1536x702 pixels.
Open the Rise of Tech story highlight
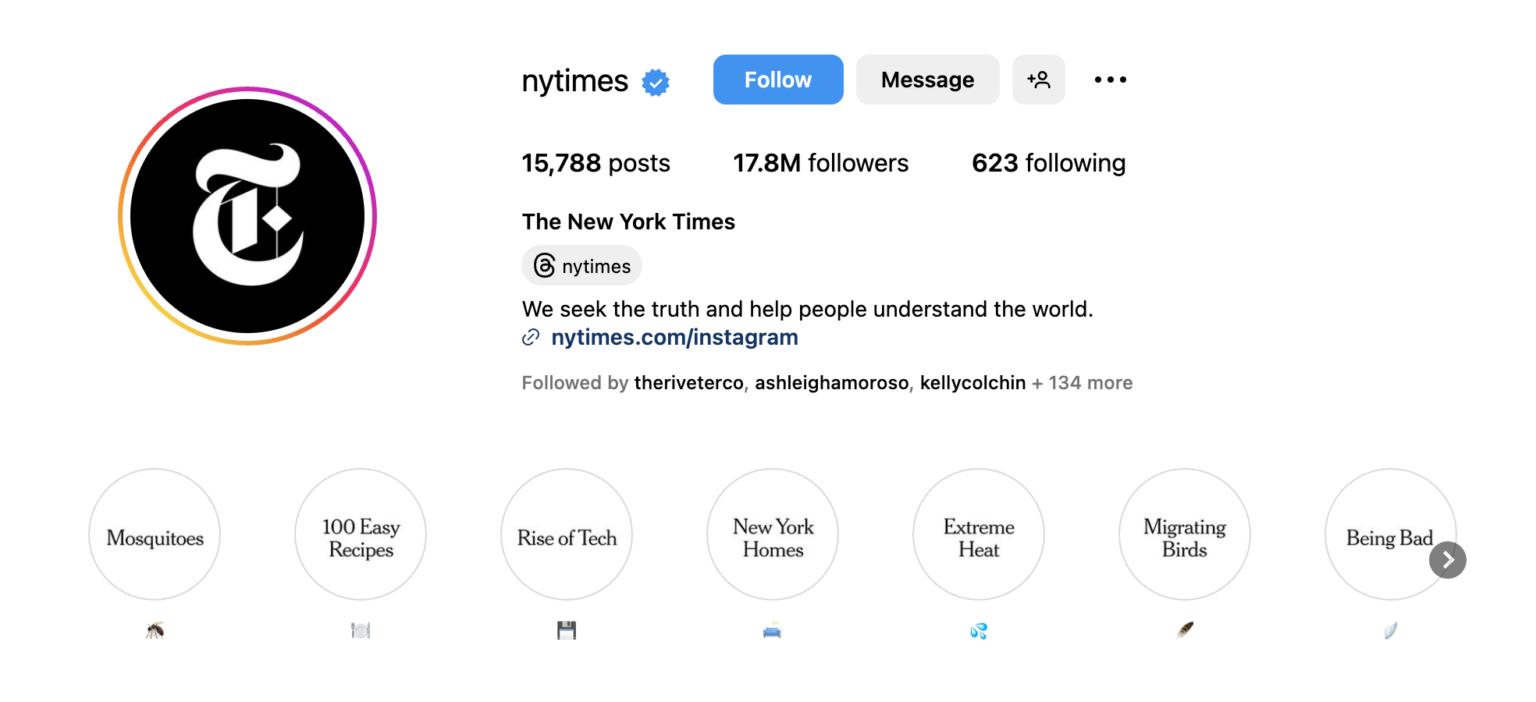[566, 534]
